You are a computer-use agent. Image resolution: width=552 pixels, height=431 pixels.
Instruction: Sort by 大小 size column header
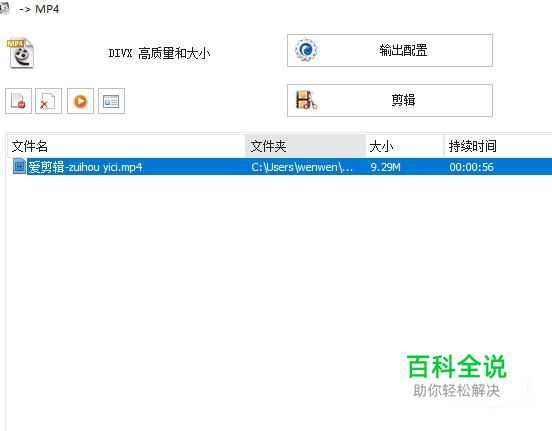click(405, 146)
